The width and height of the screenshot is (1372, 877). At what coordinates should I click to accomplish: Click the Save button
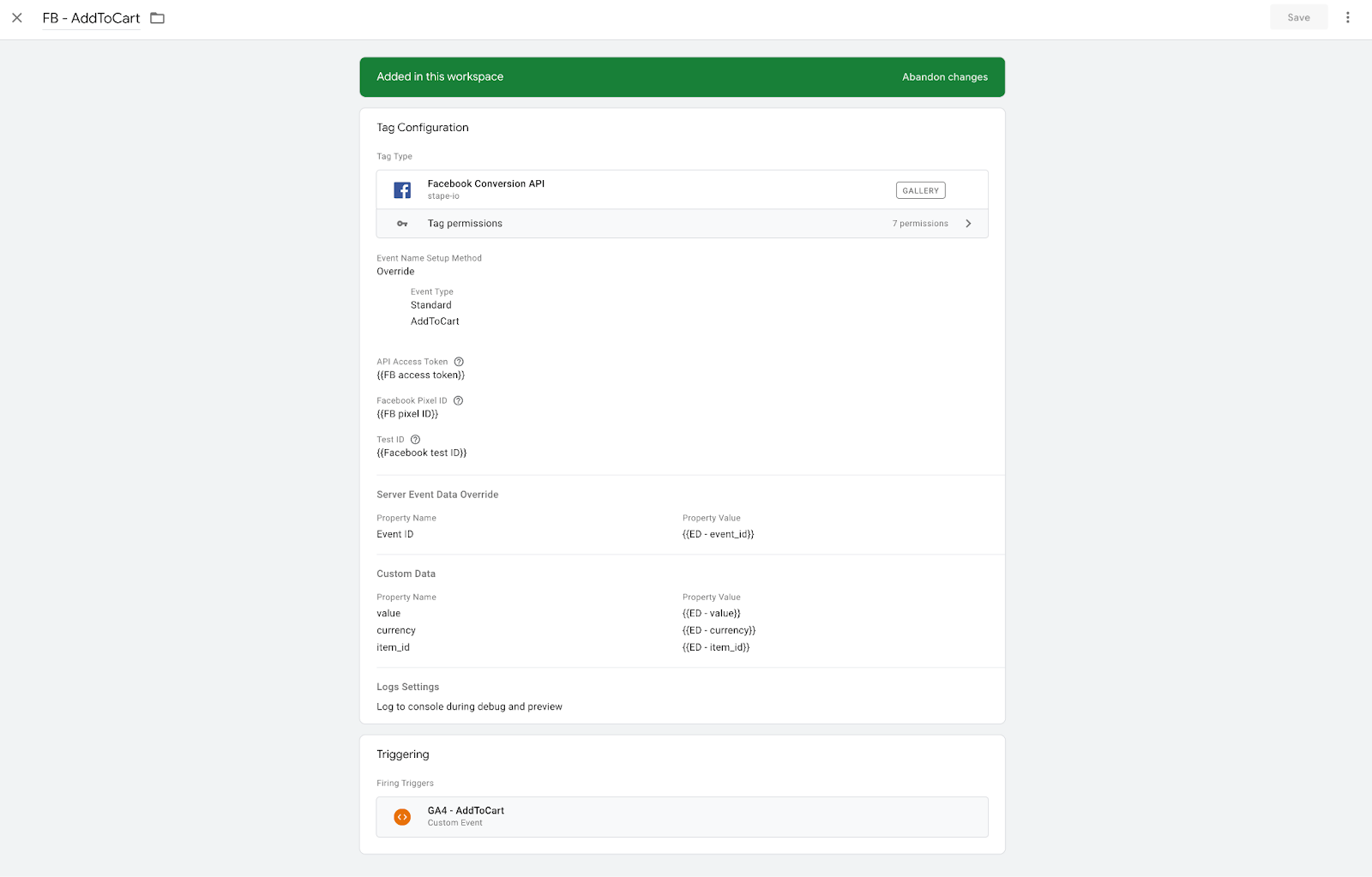pos(1298,17)
